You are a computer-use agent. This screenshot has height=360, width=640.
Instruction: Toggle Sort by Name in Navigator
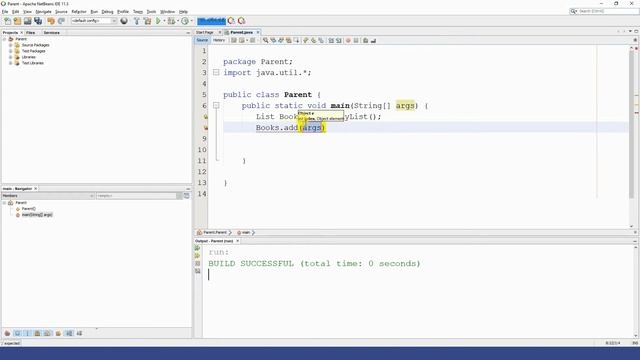point(69,333)
